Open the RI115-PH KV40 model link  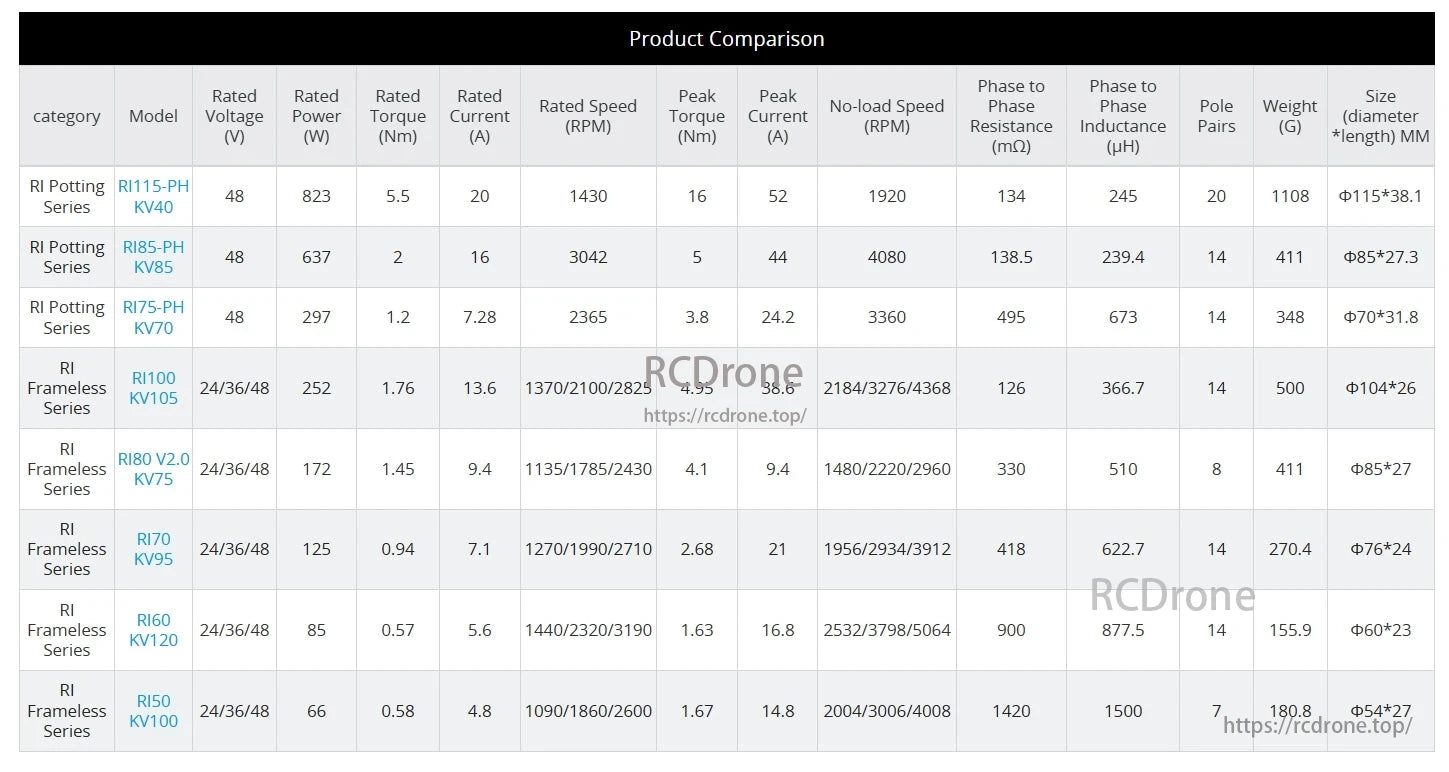[152, 196]
